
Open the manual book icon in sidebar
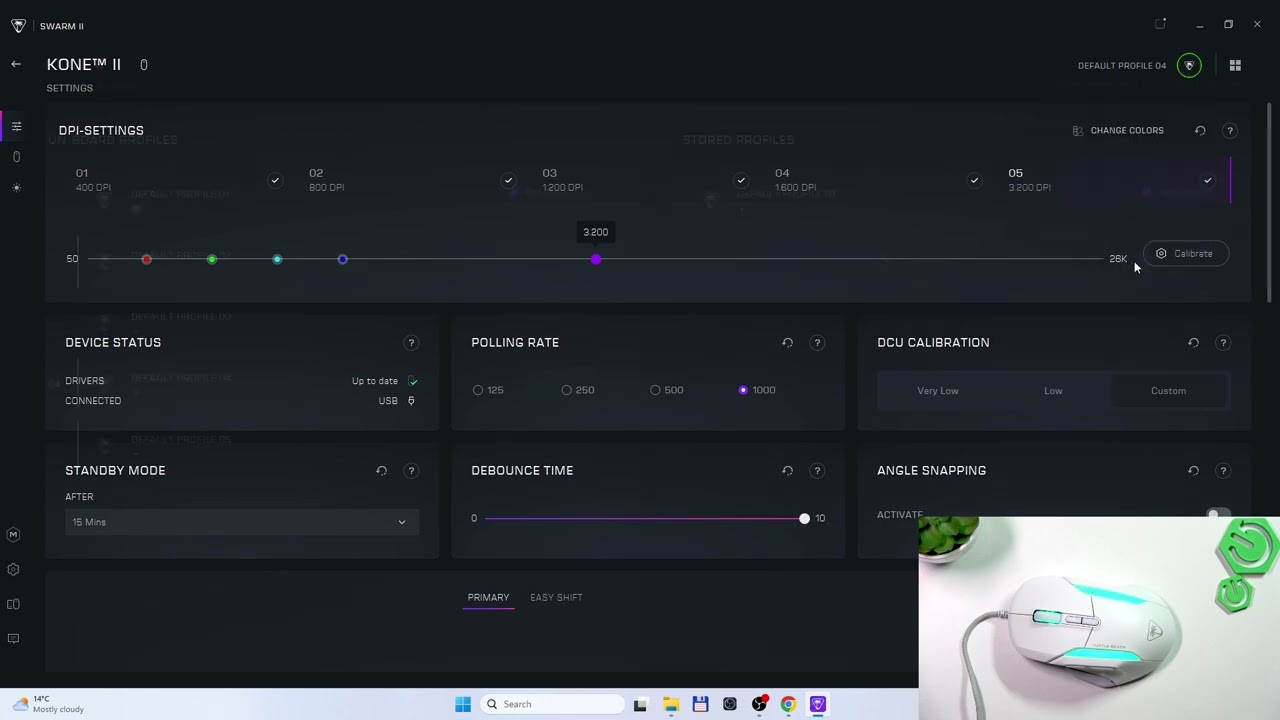(13, 604)
